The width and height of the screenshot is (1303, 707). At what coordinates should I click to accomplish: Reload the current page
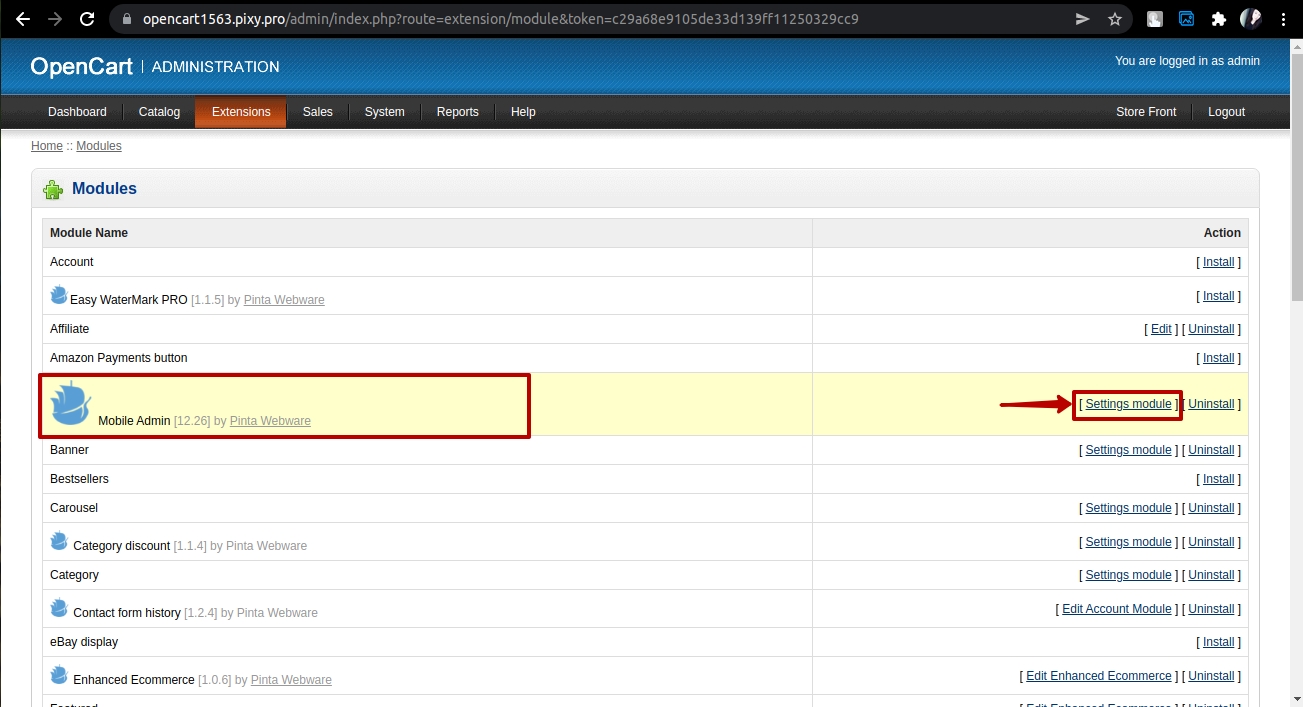point(87,19)
